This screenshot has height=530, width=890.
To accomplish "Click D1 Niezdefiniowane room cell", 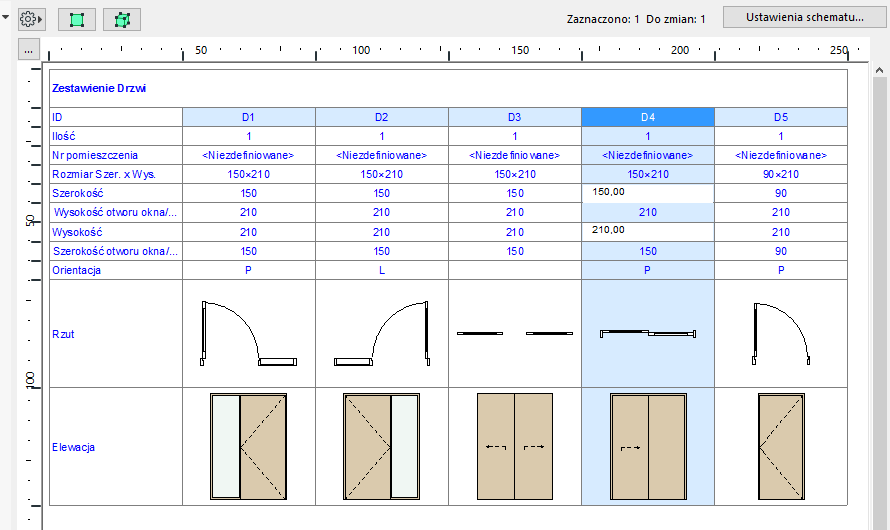I will (x=249, y=155).
